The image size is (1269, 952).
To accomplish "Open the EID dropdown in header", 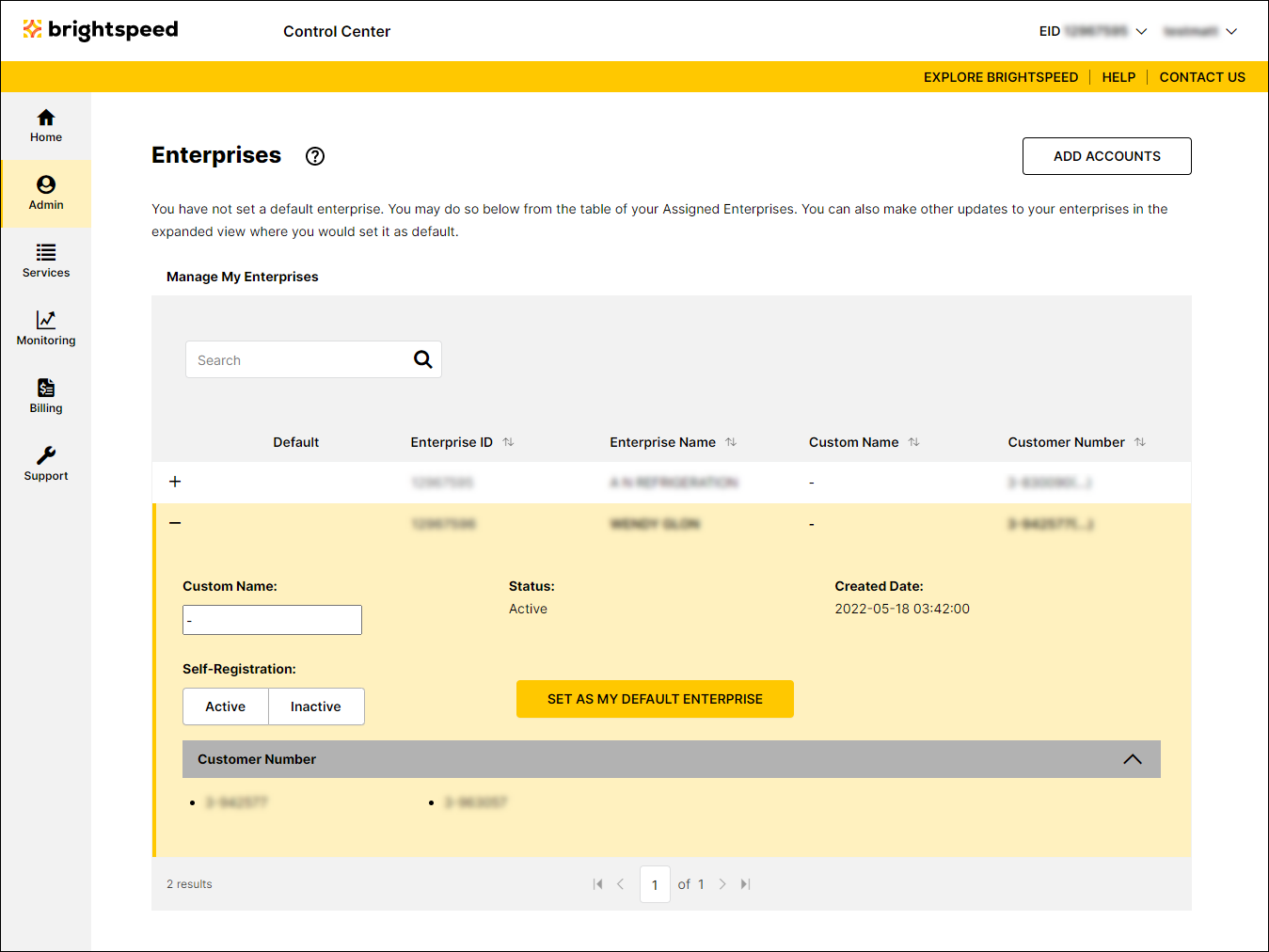I will pos(1093,31).
